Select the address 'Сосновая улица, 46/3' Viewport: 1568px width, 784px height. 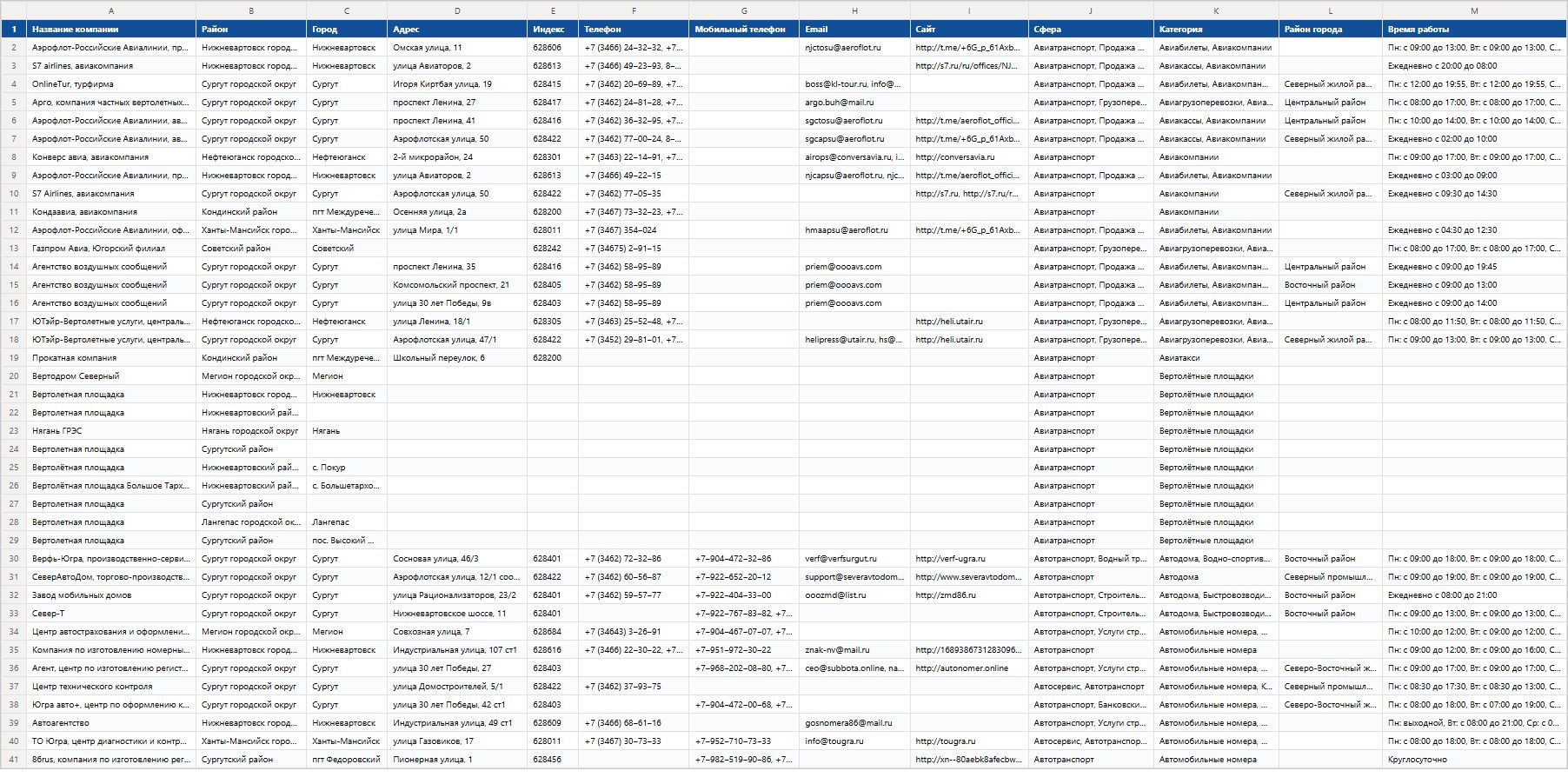tap(457, 558)
